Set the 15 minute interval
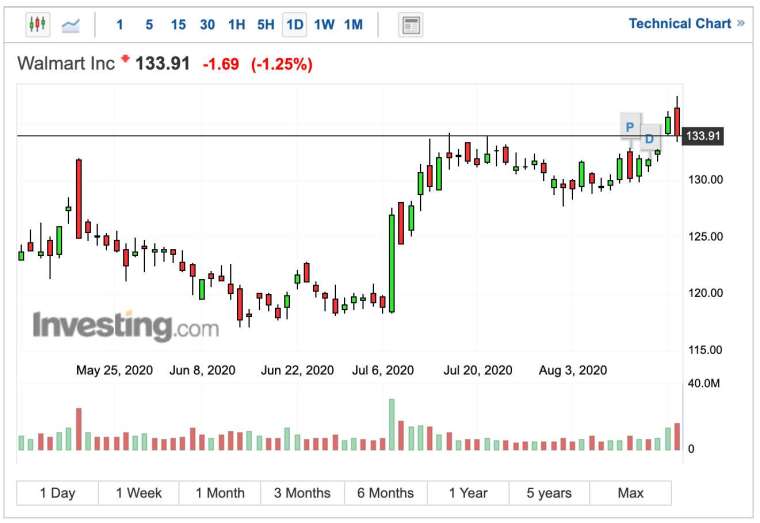 pyautogui.click(x=178, y=24)
